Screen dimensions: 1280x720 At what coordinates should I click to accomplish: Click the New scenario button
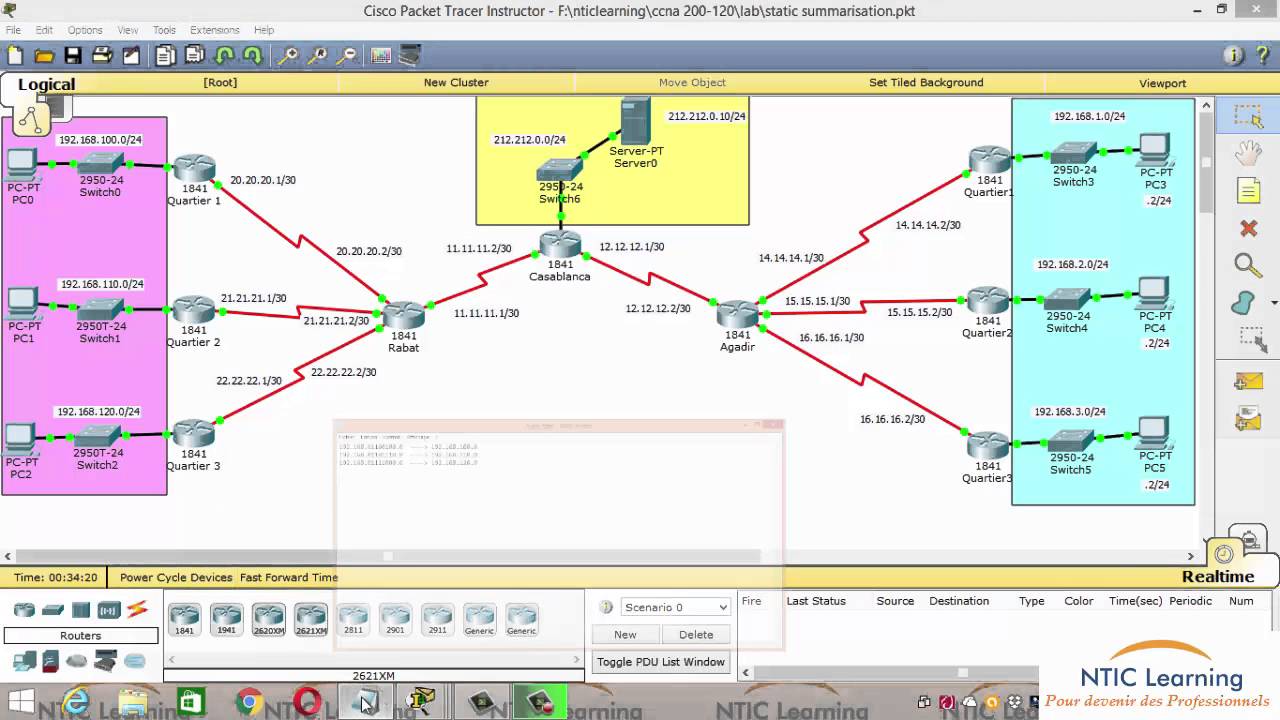tap(625, 634)
